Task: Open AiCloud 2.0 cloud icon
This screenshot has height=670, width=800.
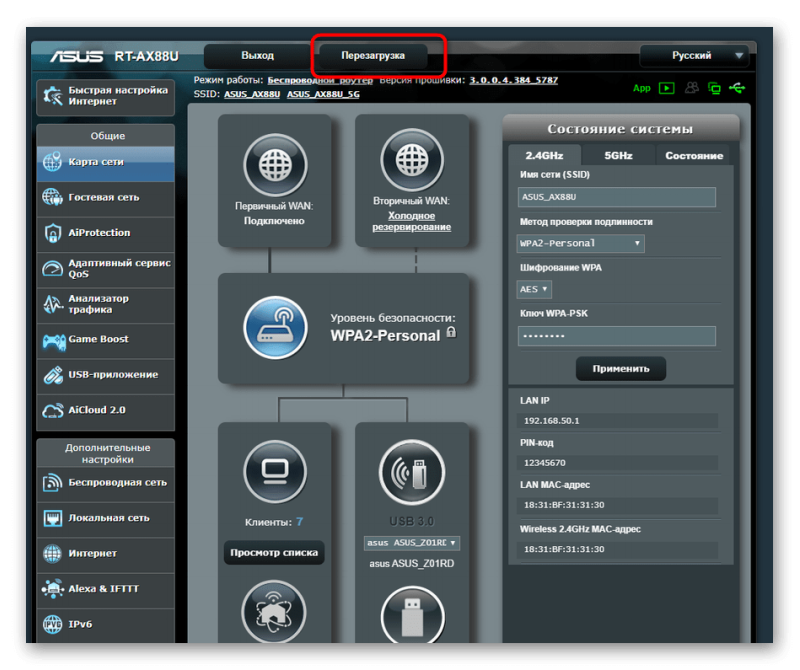Action: click(53, 410)
